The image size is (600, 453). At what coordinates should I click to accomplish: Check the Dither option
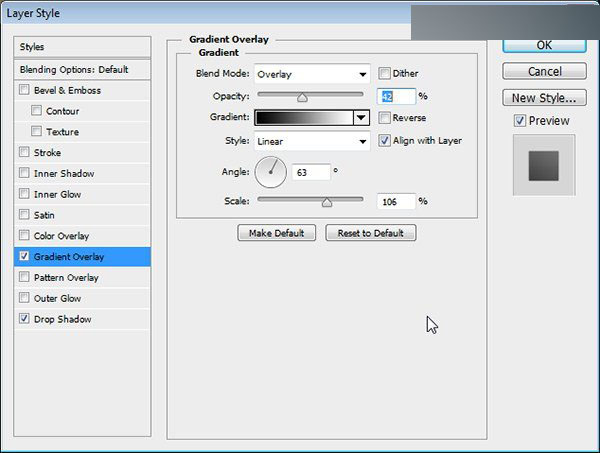[x=384, y=73]
